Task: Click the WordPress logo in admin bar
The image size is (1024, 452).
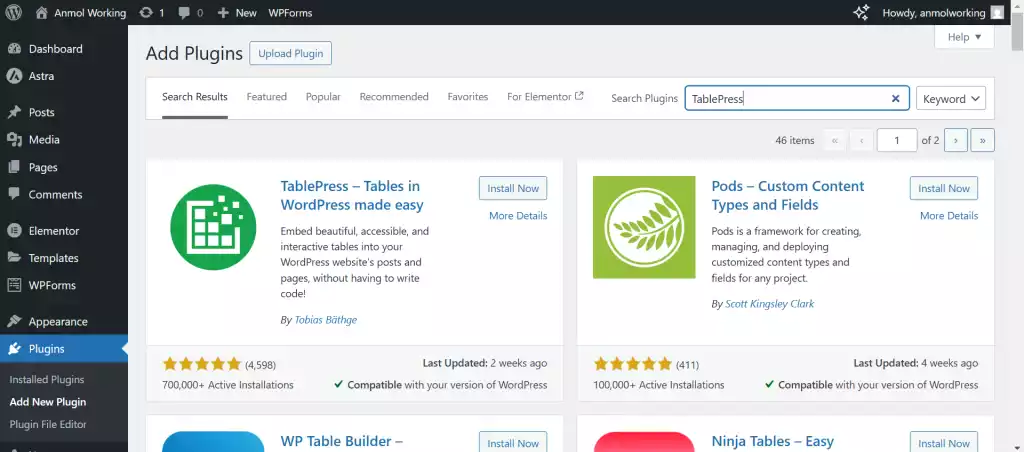Action: pyautogui.click(x=15, y=13)
